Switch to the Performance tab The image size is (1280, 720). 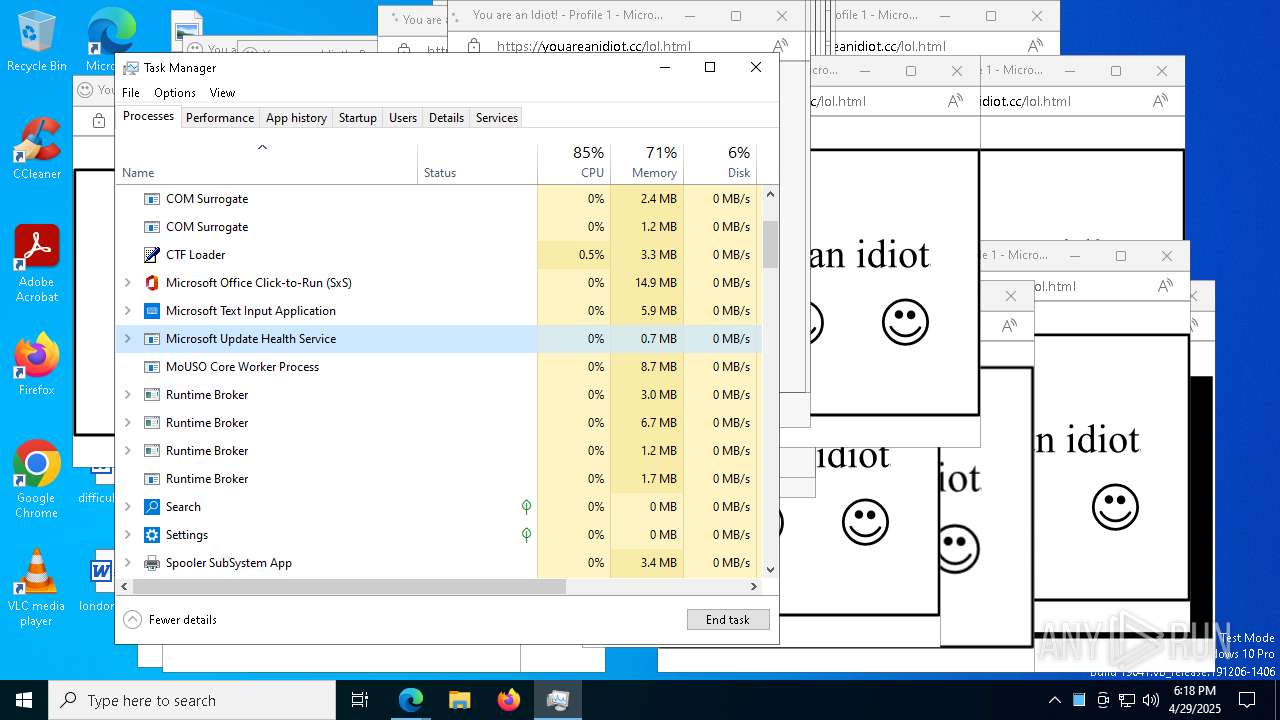(x=220, y=118)
